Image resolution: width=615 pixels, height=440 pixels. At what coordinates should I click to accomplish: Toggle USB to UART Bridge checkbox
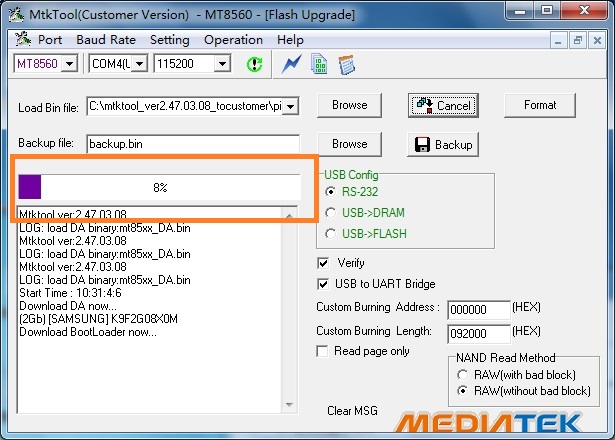click(x=323, y=285)
